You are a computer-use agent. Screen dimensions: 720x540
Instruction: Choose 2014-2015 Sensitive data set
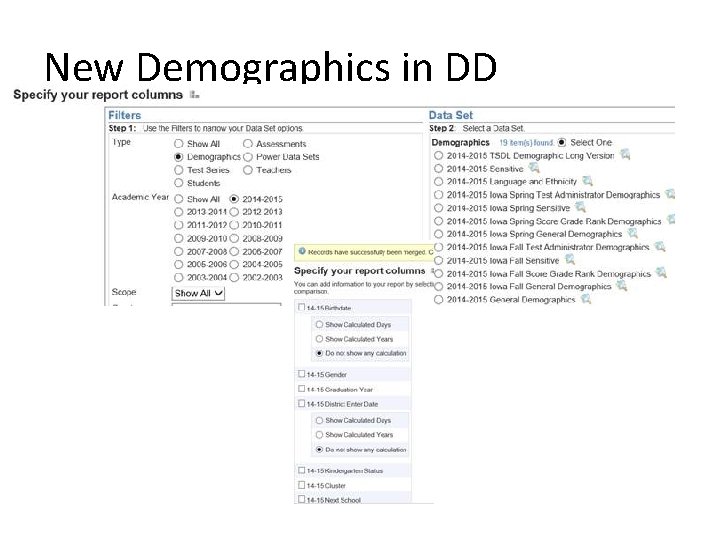[x=439, y=169]
